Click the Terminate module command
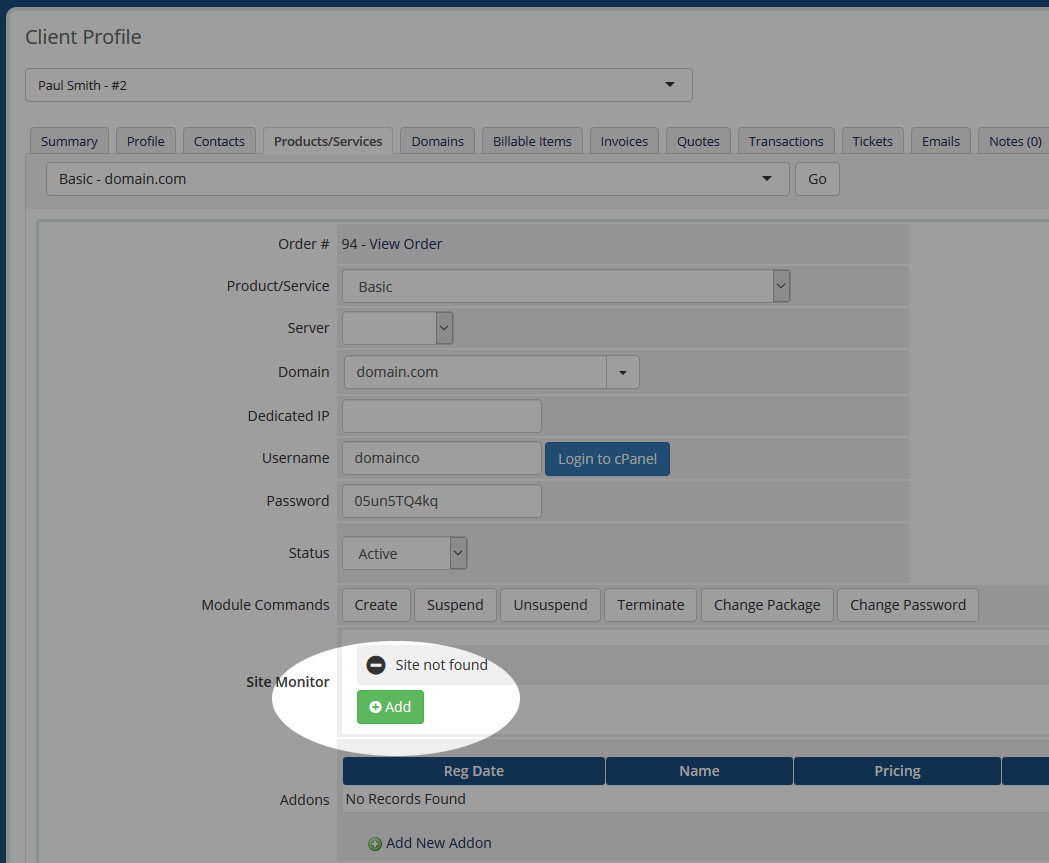Image resolution: width=1049 pixels, height=863 pixels. (650, 604)
